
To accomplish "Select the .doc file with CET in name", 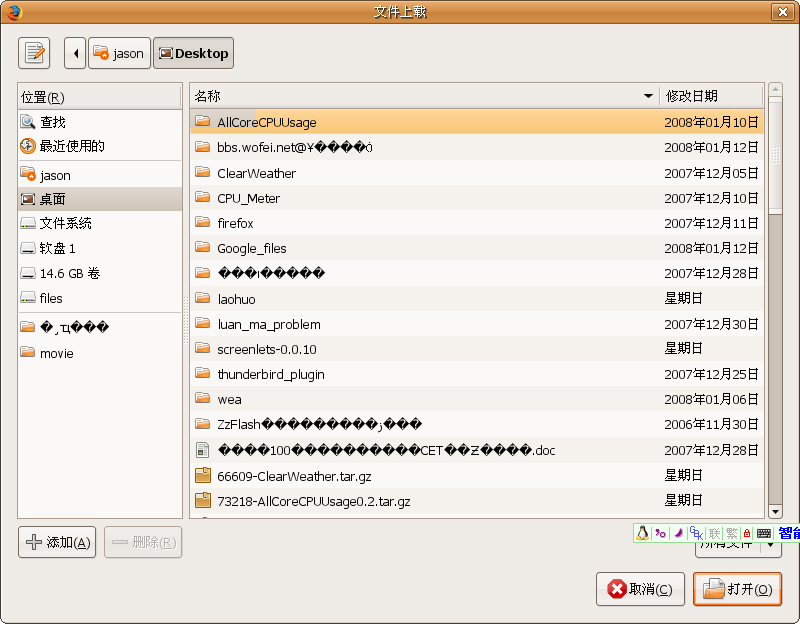I will [477, 450].
